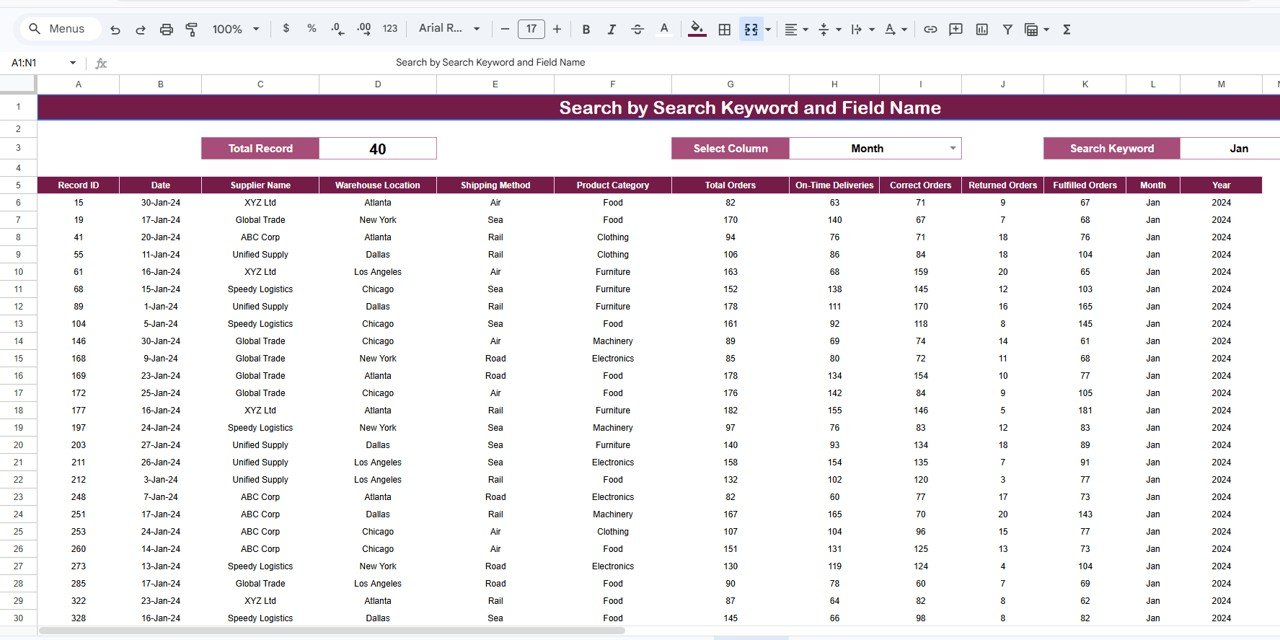The image size is (1280, 640).
Task: Create a filter
Action: point(1007,29)
